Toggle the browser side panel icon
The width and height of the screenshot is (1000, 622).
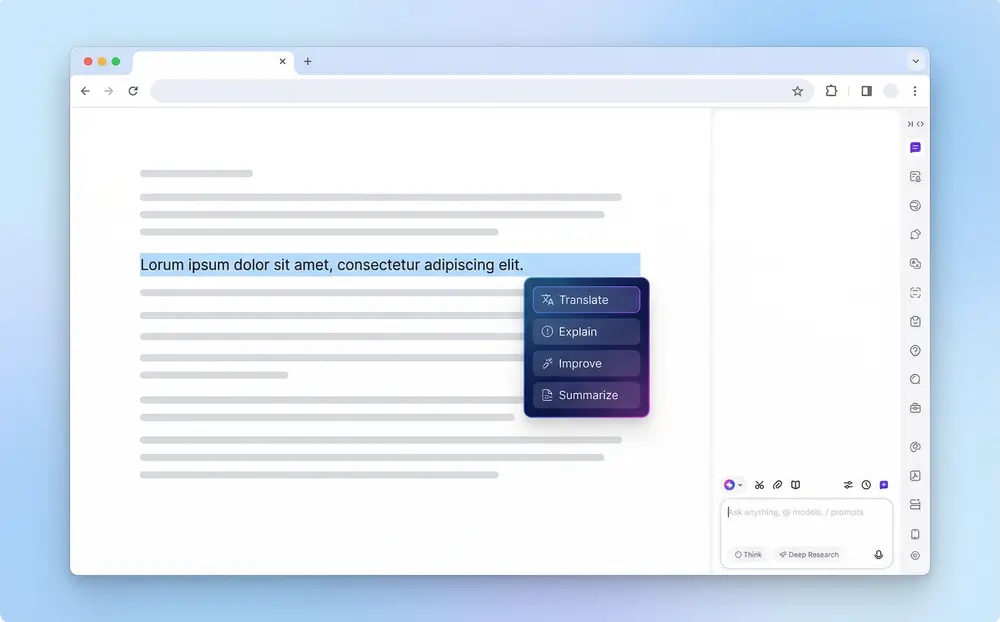[866, 91]
